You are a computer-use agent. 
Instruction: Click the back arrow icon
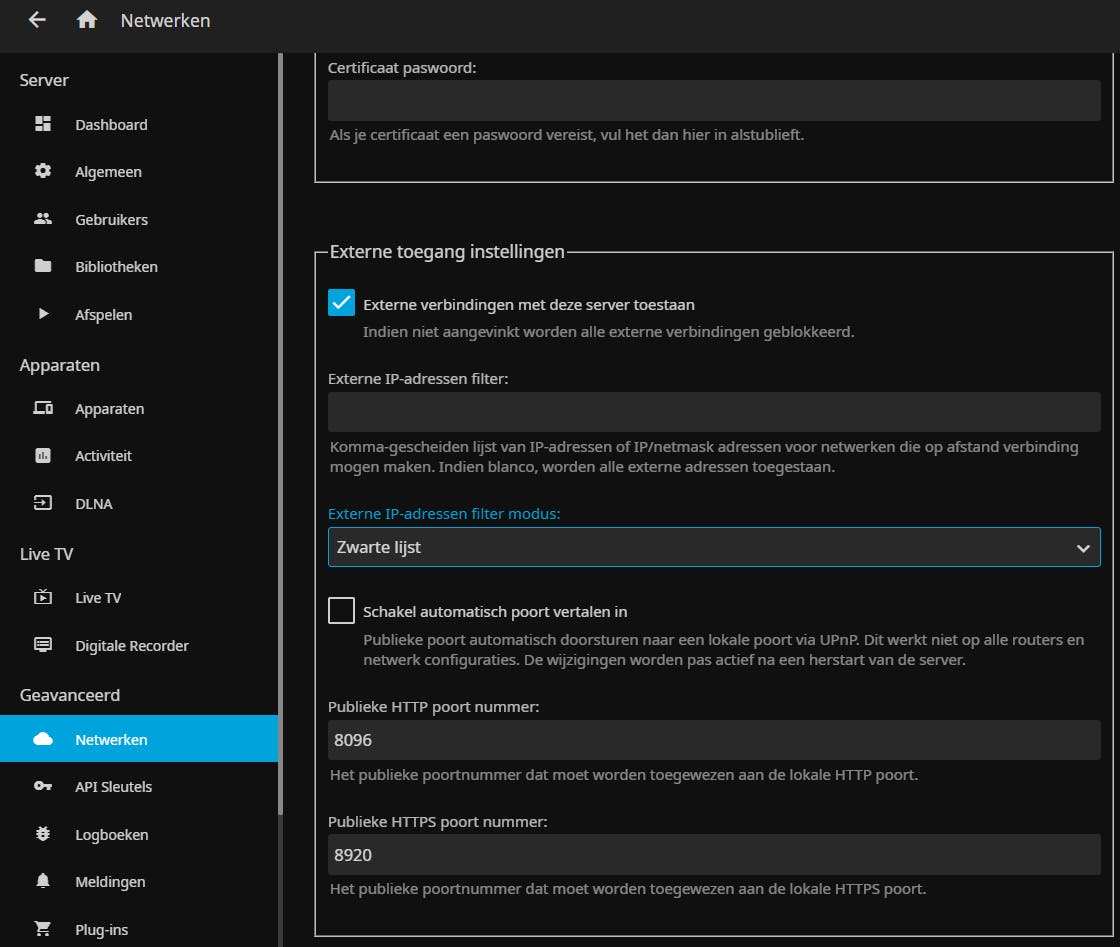tap(37, 20)
